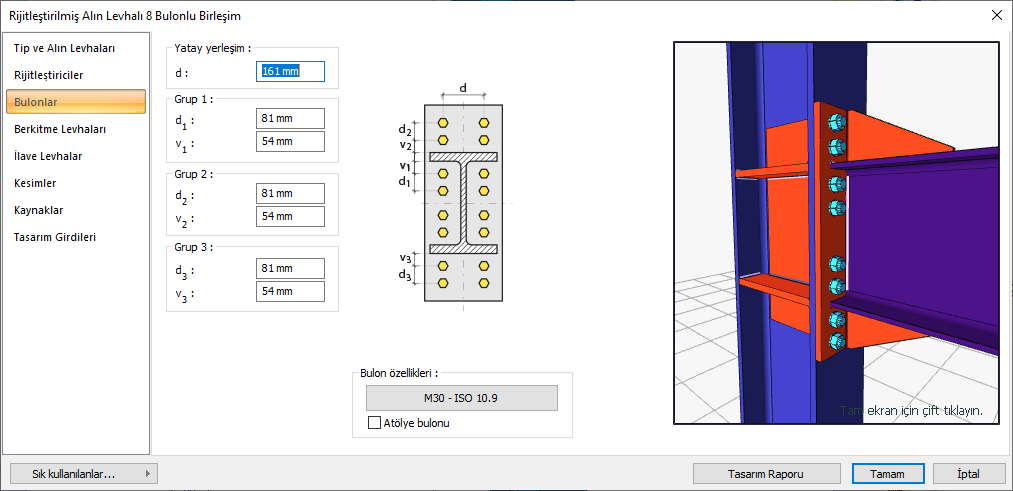Close the dialog with the X button
Screen dimensions: 1013x491
click(x=997, y=14)
